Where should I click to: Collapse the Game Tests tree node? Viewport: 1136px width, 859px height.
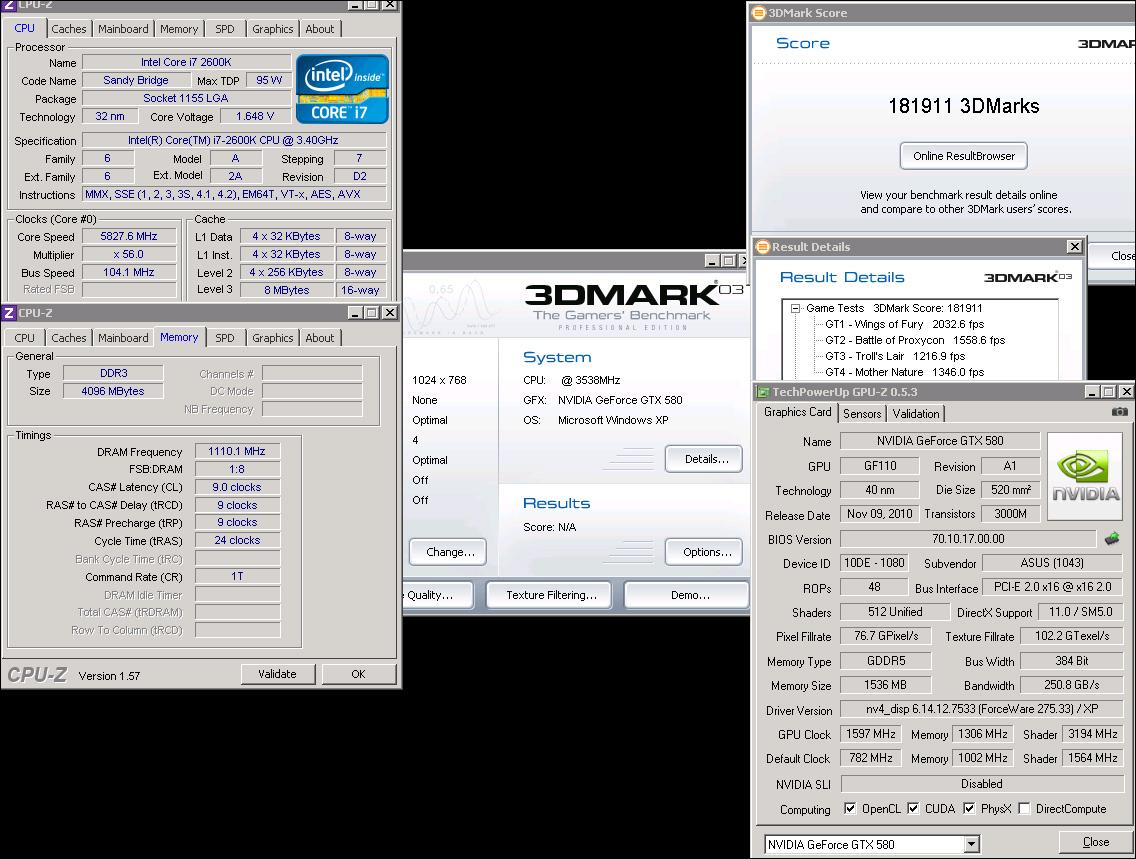[795, 309]
